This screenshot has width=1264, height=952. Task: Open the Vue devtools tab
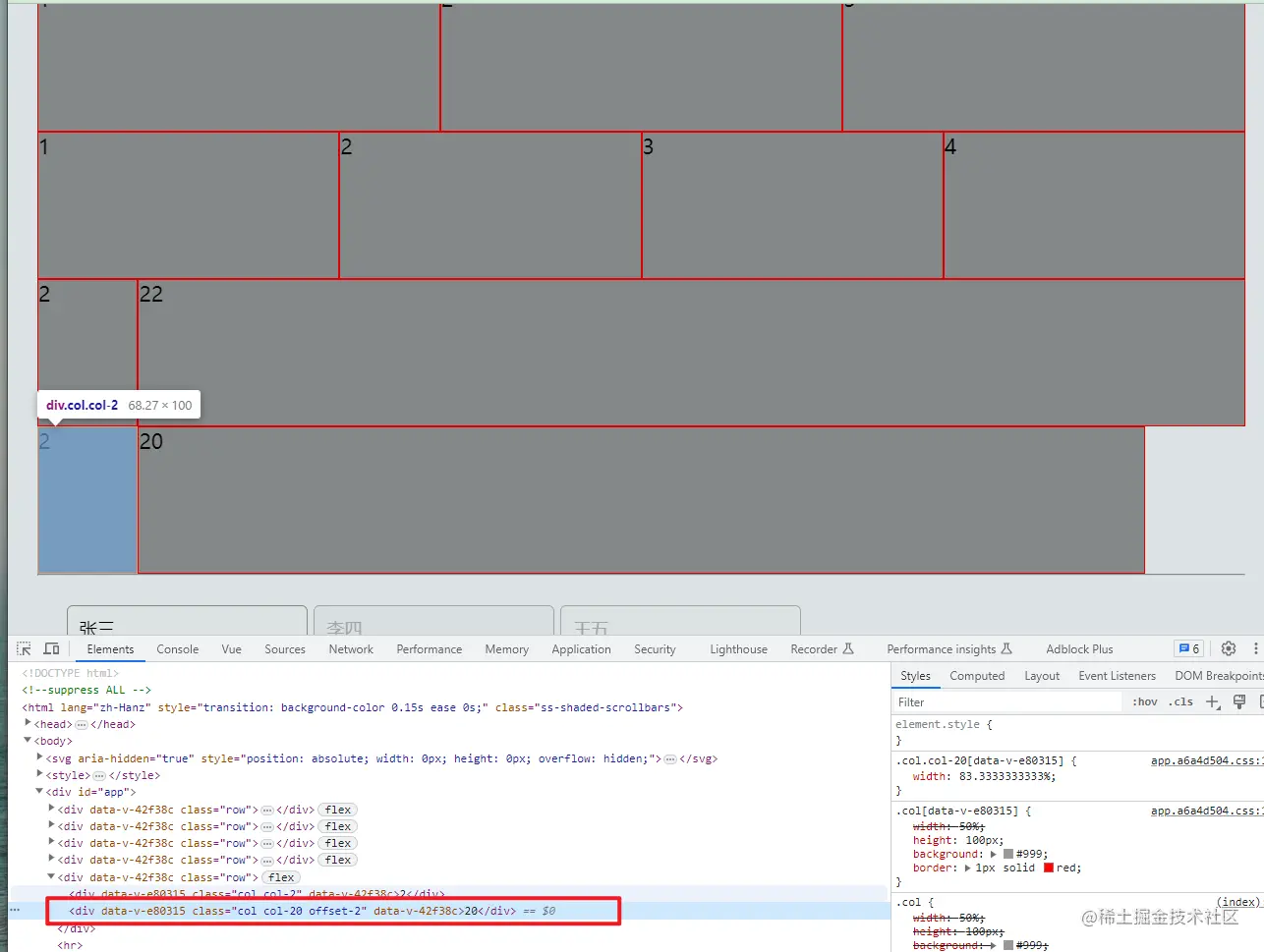[x=232, y=649]
